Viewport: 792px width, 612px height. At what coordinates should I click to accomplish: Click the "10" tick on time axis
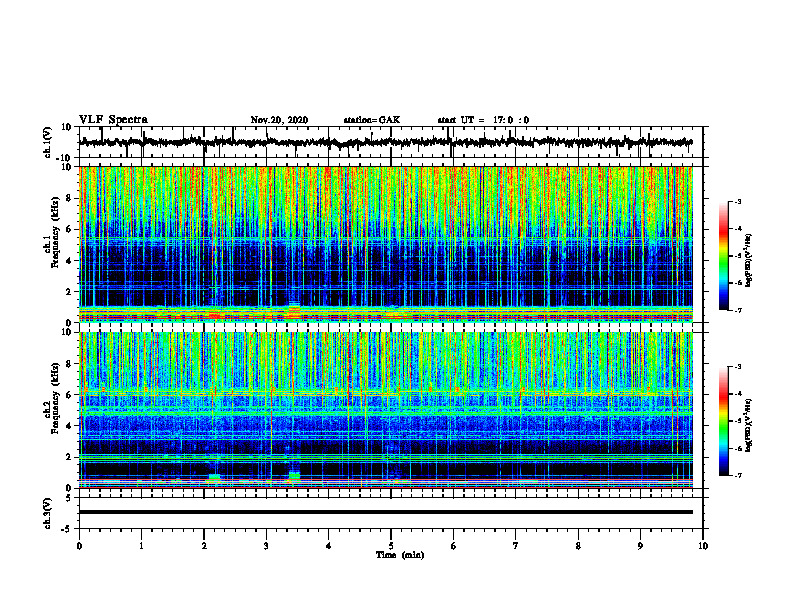pos(703,546)
